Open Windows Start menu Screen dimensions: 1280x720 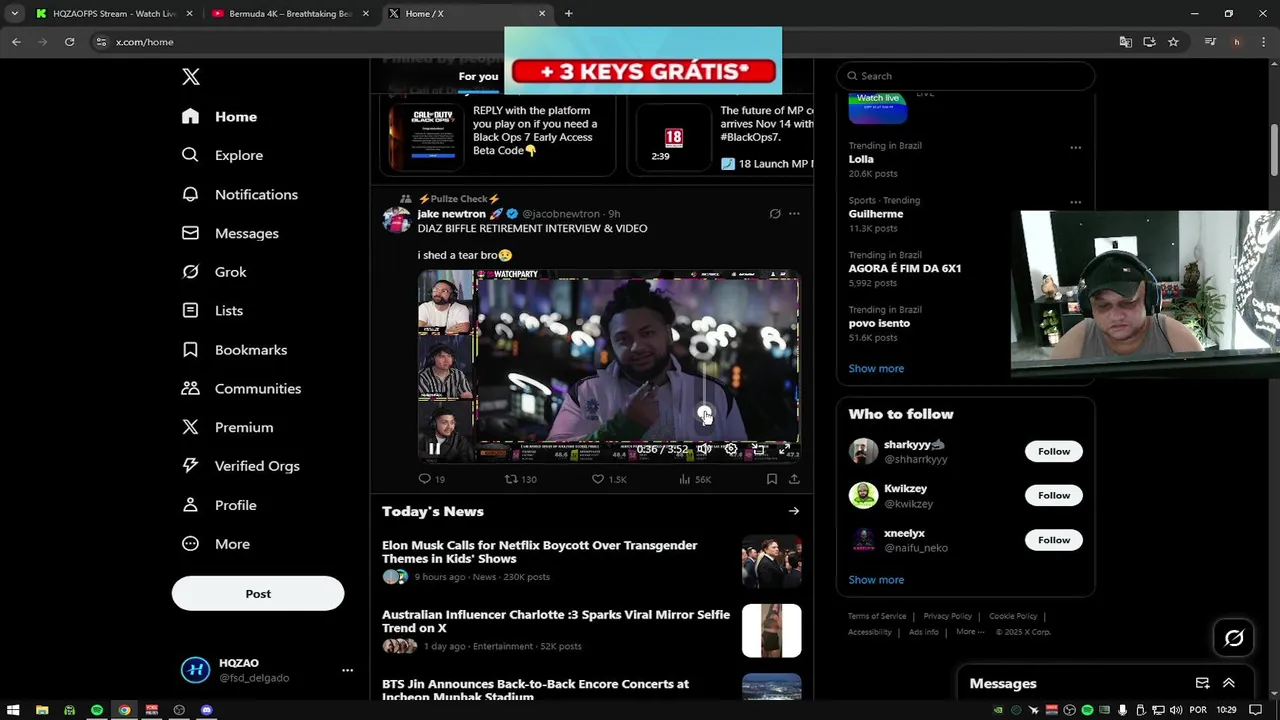pos(14,710)
